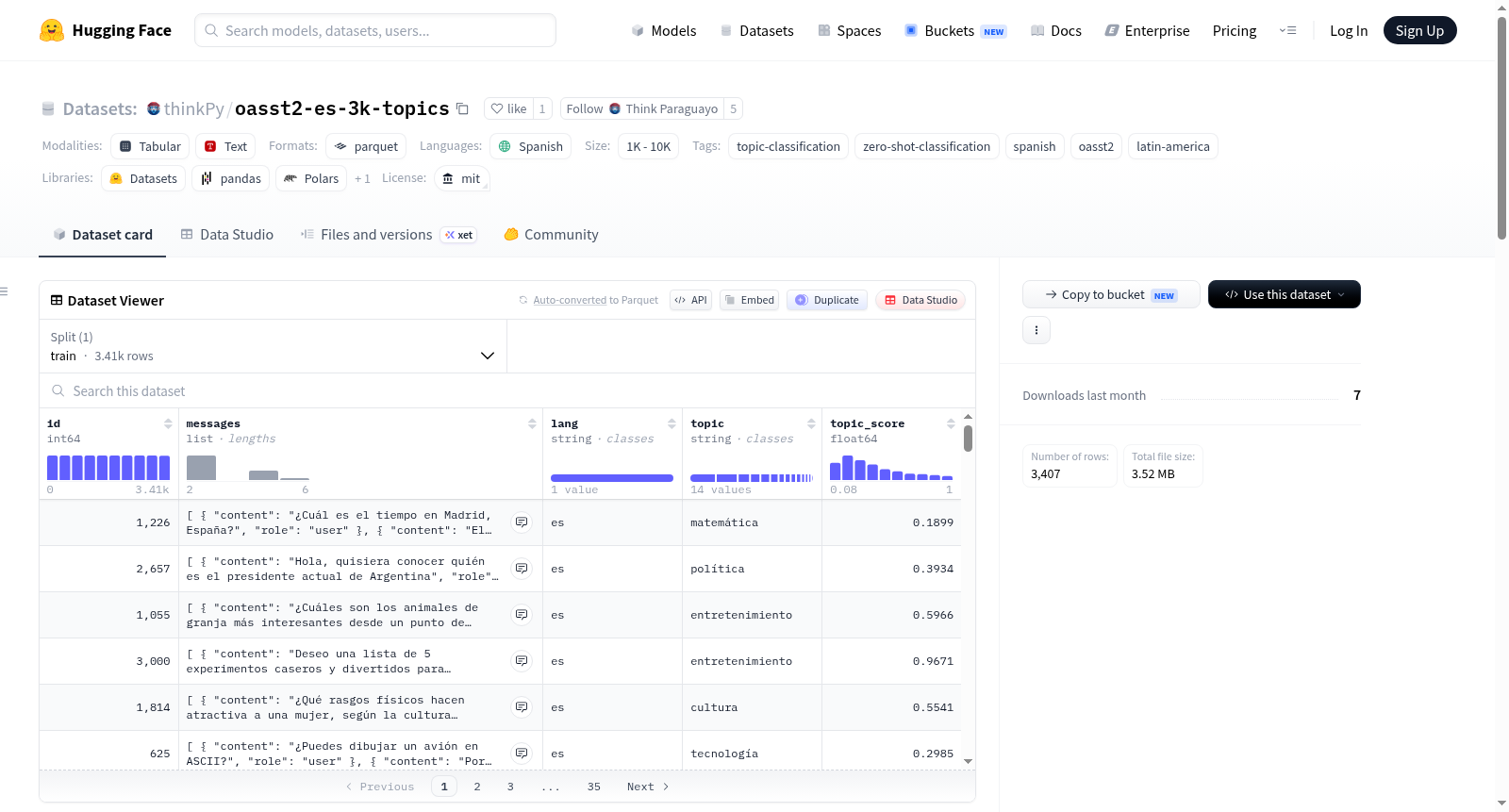Viewport: 1509px width, 812px height.
Task: Click the thinkPy organization avatar
Action: tap(154, 108)
